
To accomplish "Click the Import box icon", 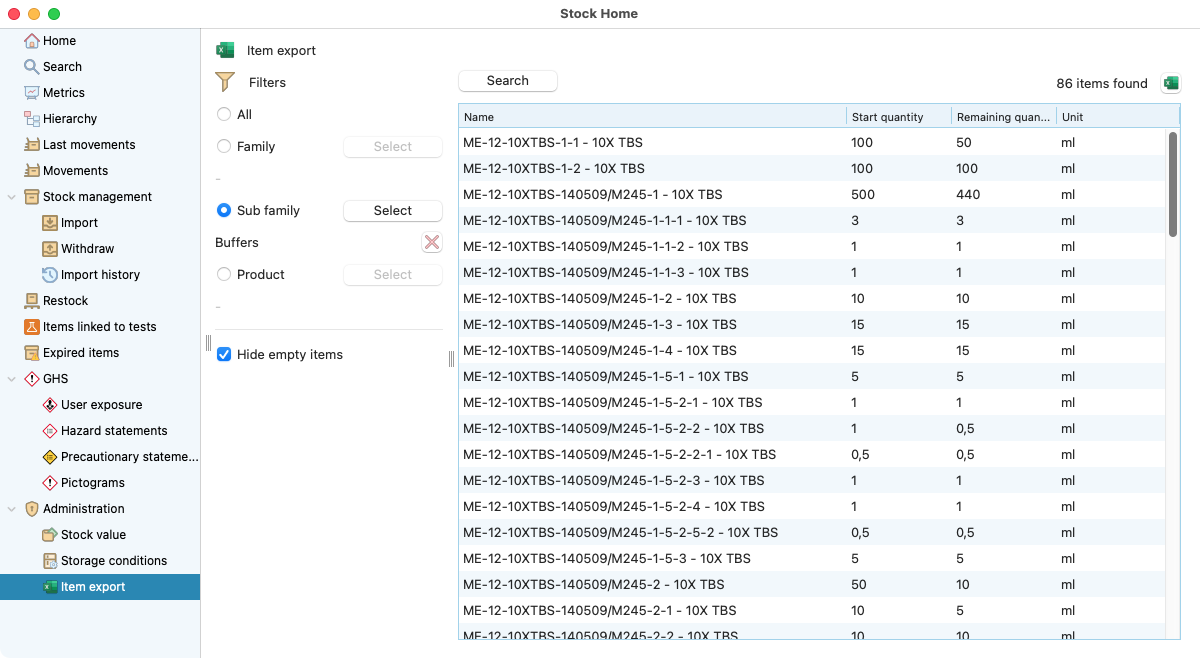I will click(x=50, y=223).
